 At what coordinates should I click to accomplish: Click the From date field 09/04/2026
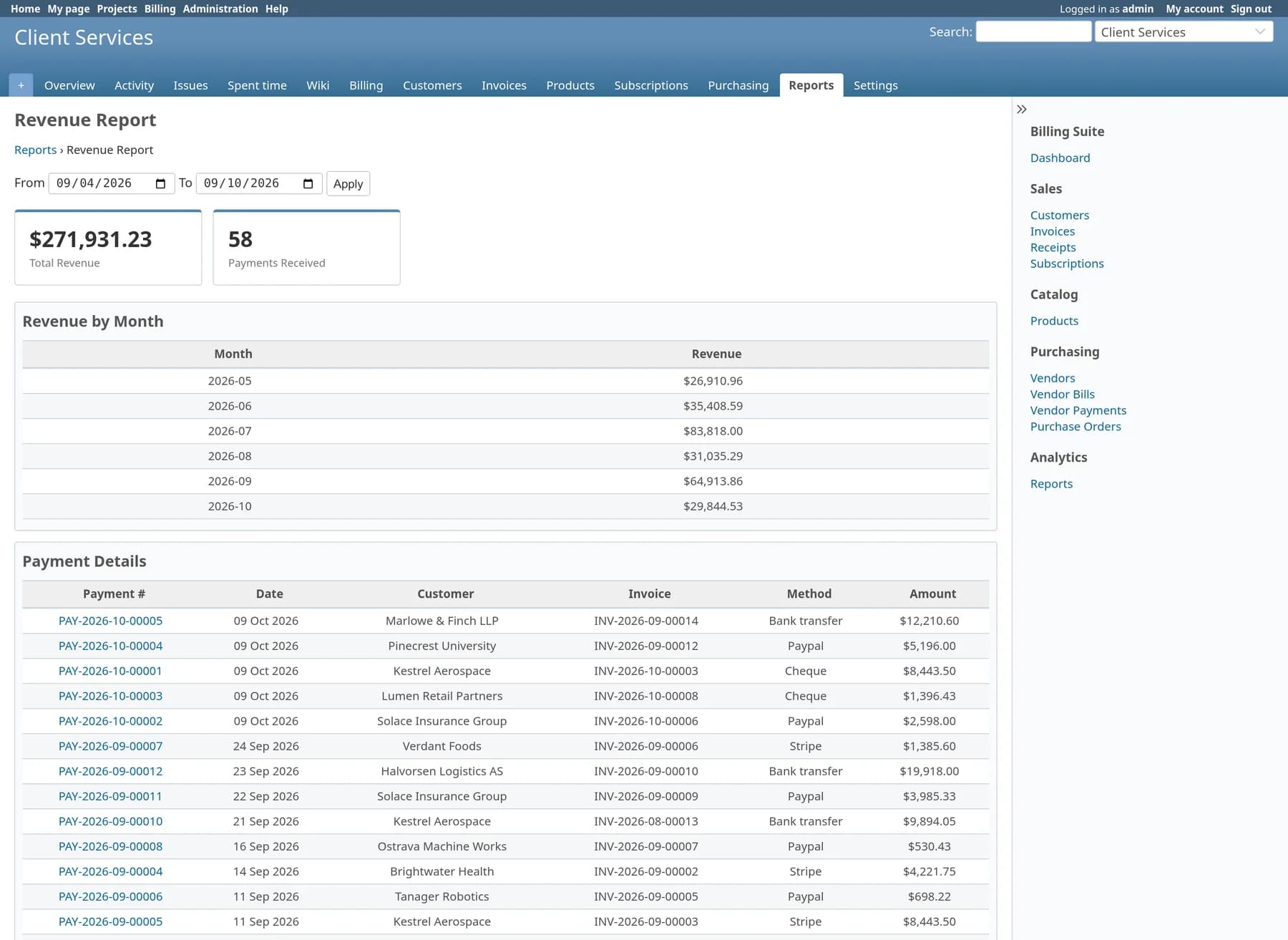point(112,183)
